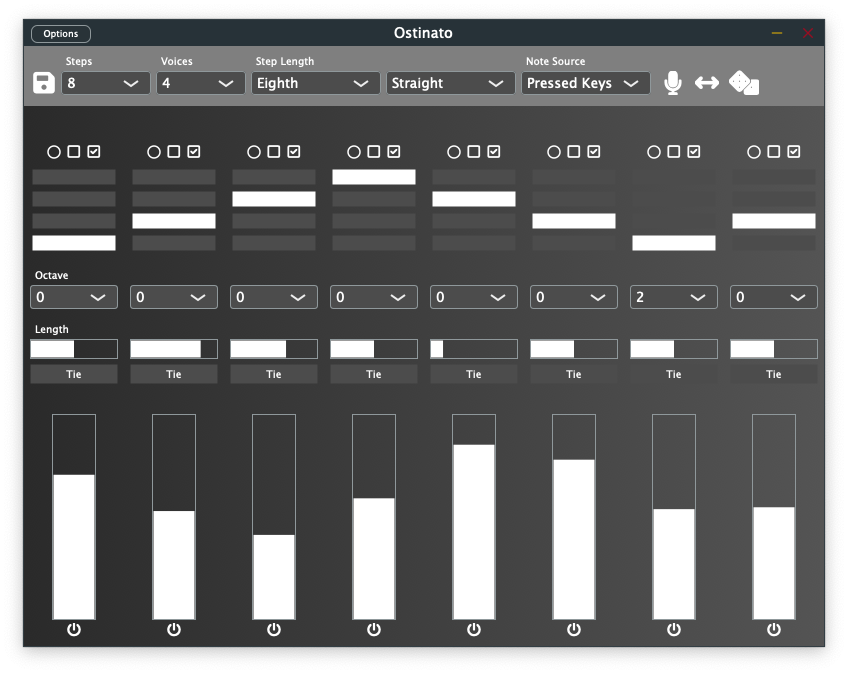The image size is (848, 674).
Task: Adjust the Length slider for step 1
Action: pos(74,349)
